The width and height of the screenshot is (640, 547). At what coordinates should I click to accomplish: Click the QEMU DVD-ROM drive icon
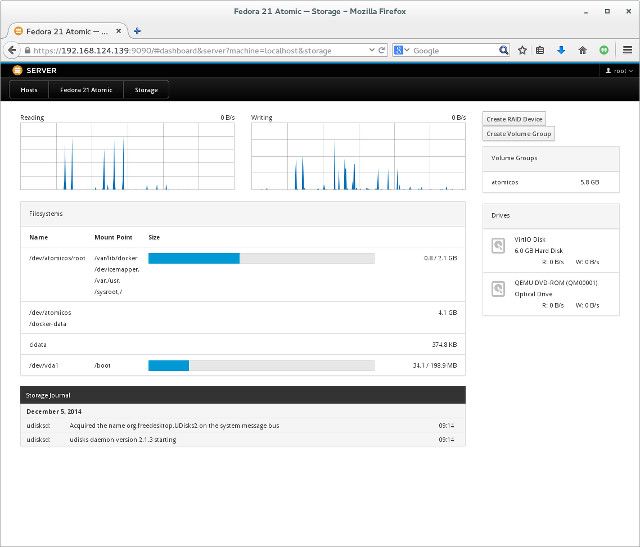click(498, 289)
